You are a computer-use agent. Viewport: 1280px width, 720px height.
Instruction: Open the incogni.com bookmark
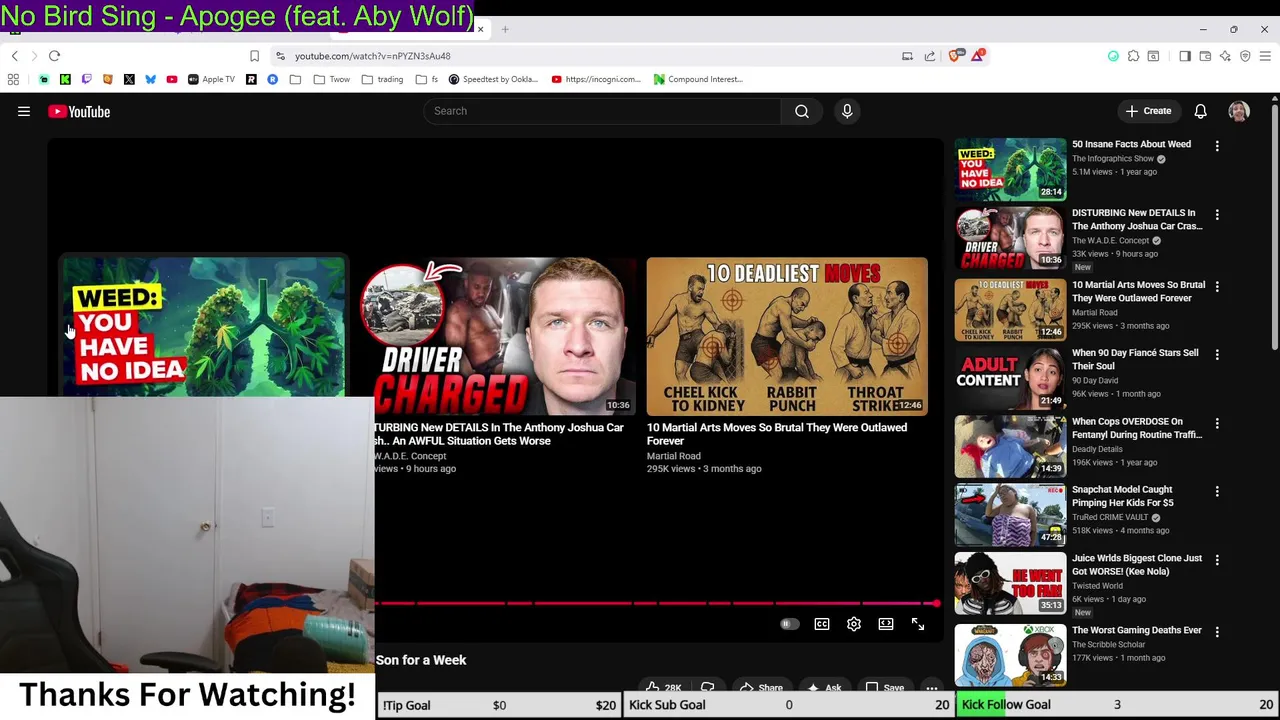(596, 79)
